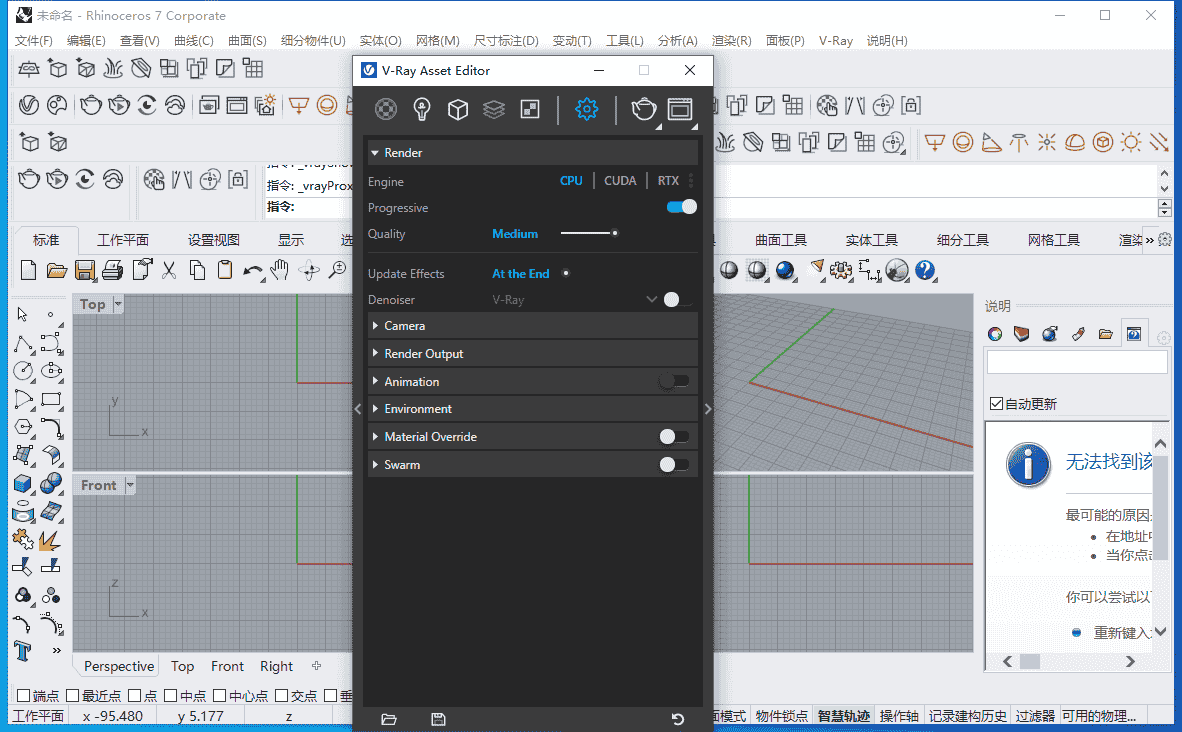
Task: Disable the Progressive rendering toggle
Action: pos(681,206)
